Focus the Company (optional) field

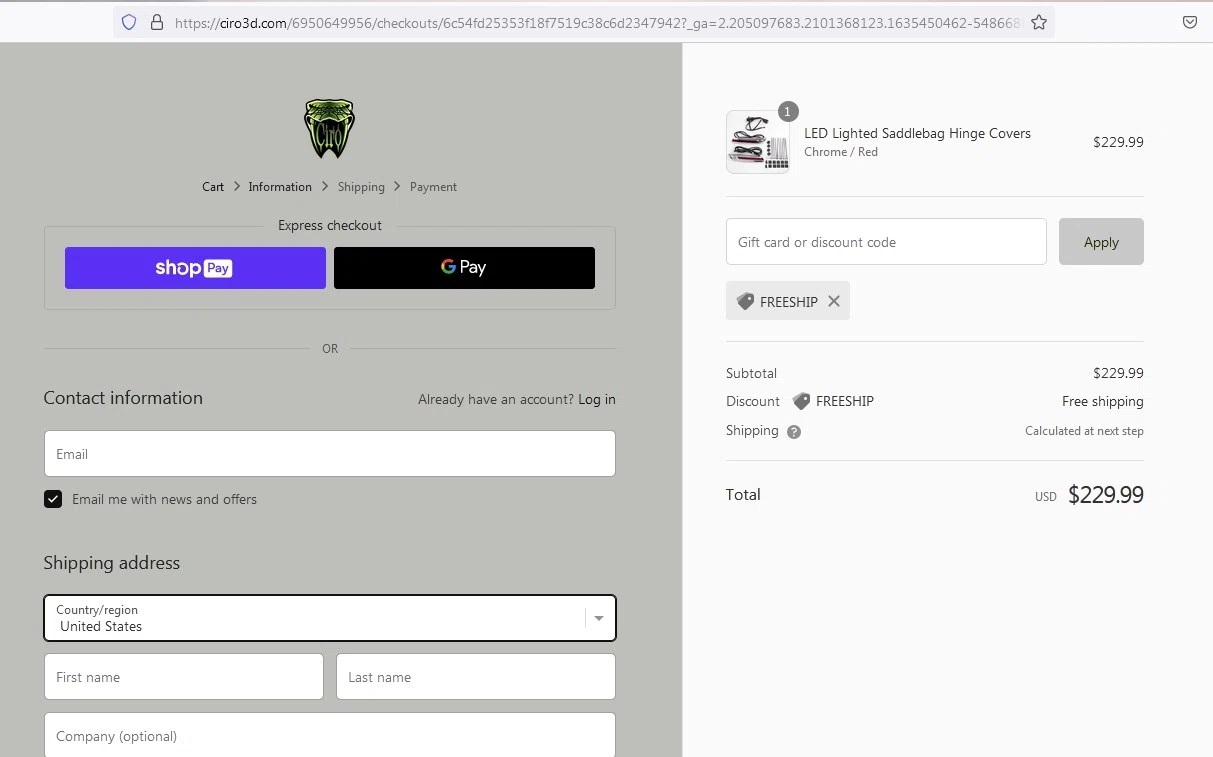330,735
